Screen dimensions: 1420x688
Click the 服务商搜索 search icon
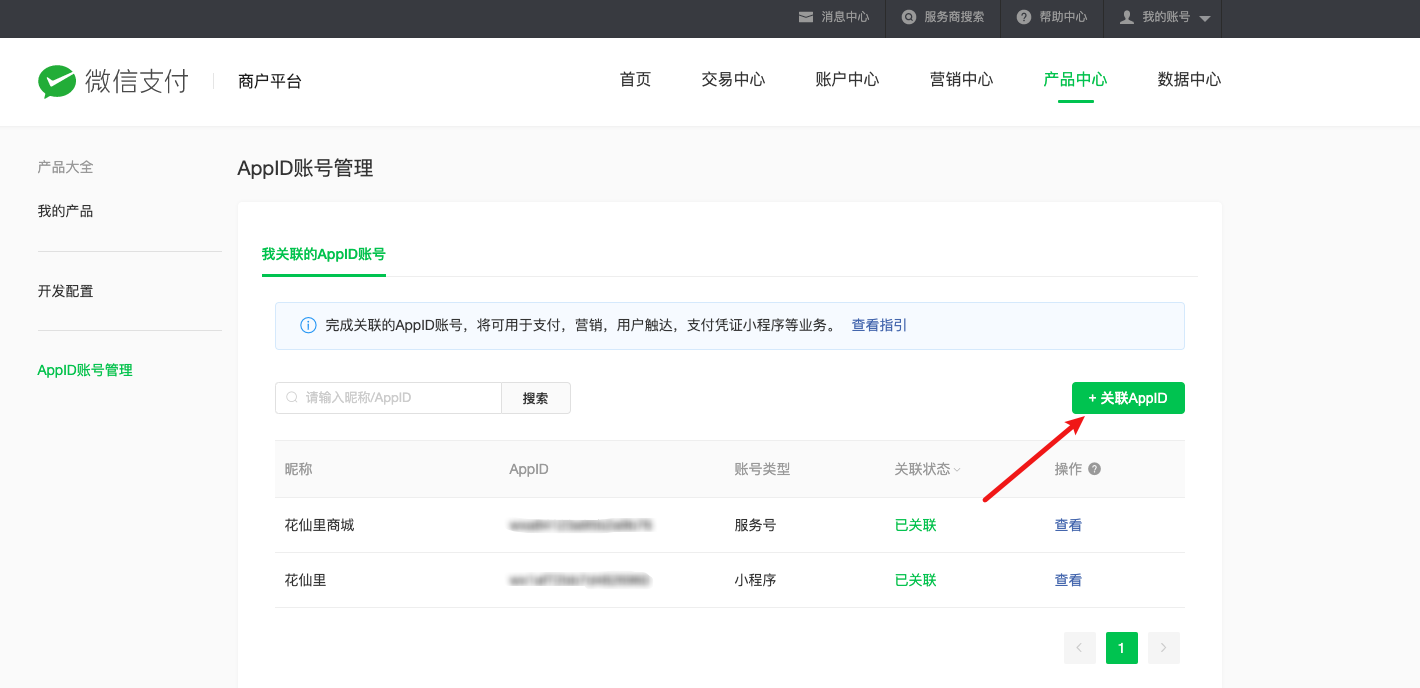point(908,17)
